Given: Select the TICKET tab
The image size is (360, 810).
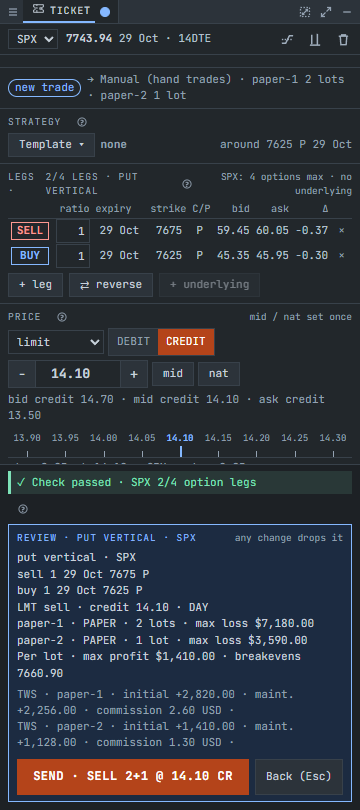Looking at the screenshot, I should [61, 11].
